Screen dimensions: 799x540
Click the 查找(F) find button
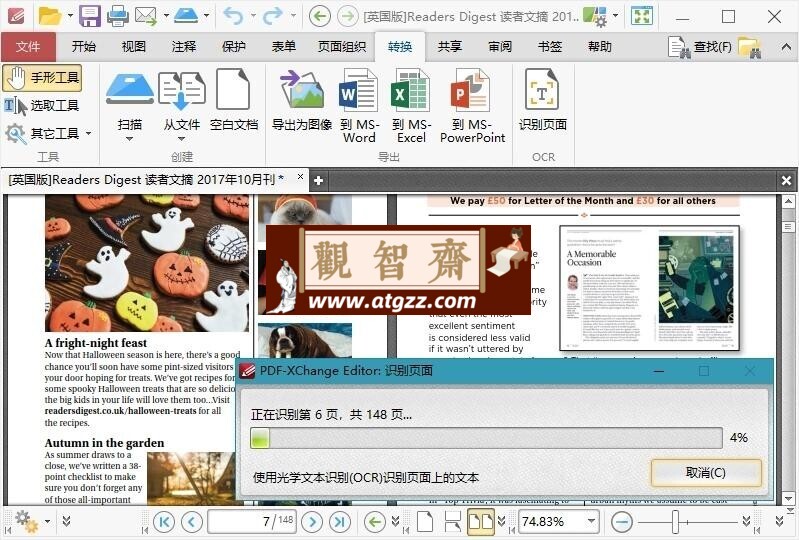click(x=700, y=47)
